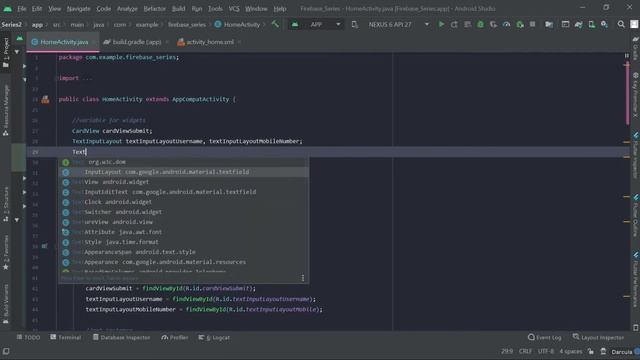Click the Apply Changes and Restart icon
The image size is (640, 360).
(x=454, y=24)
